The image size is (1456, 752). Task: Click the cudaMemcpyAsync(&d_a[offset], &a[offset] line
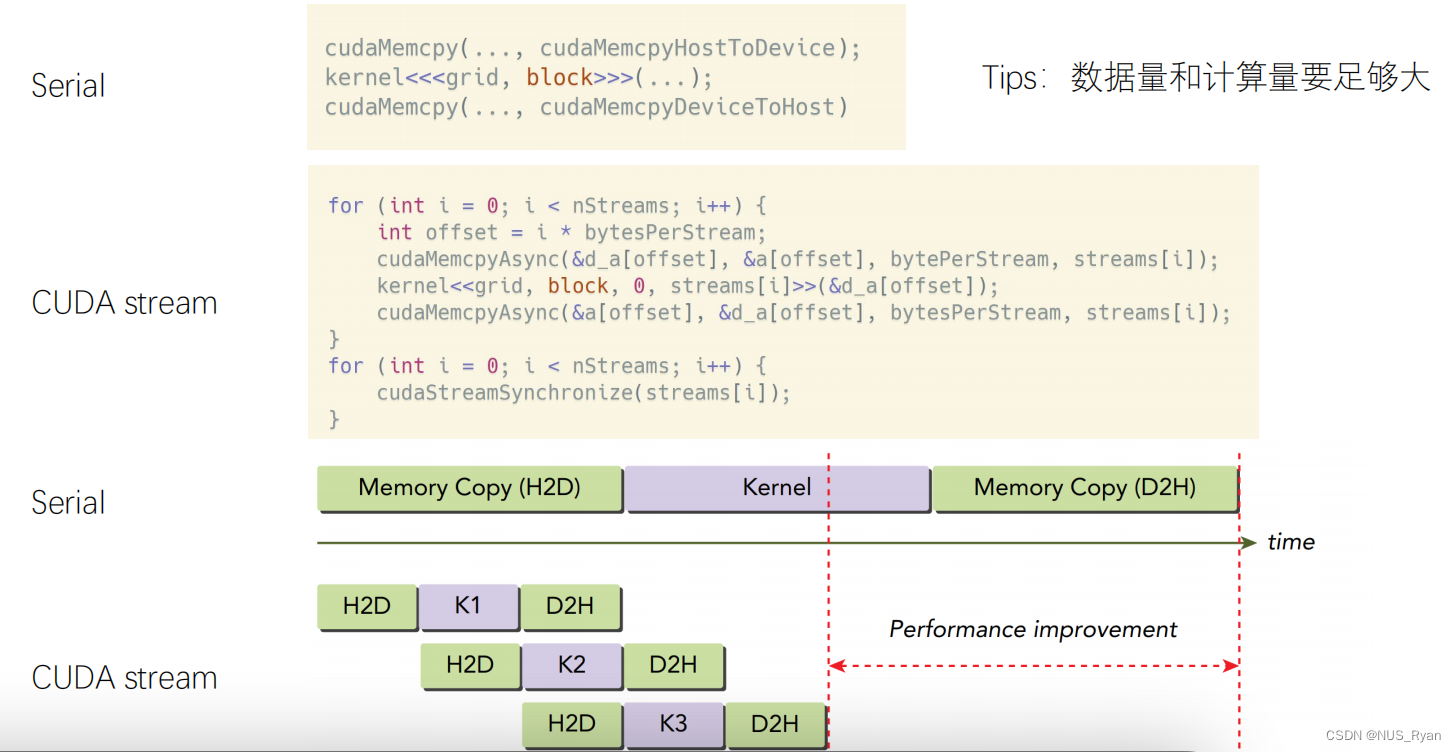point(798,259)
